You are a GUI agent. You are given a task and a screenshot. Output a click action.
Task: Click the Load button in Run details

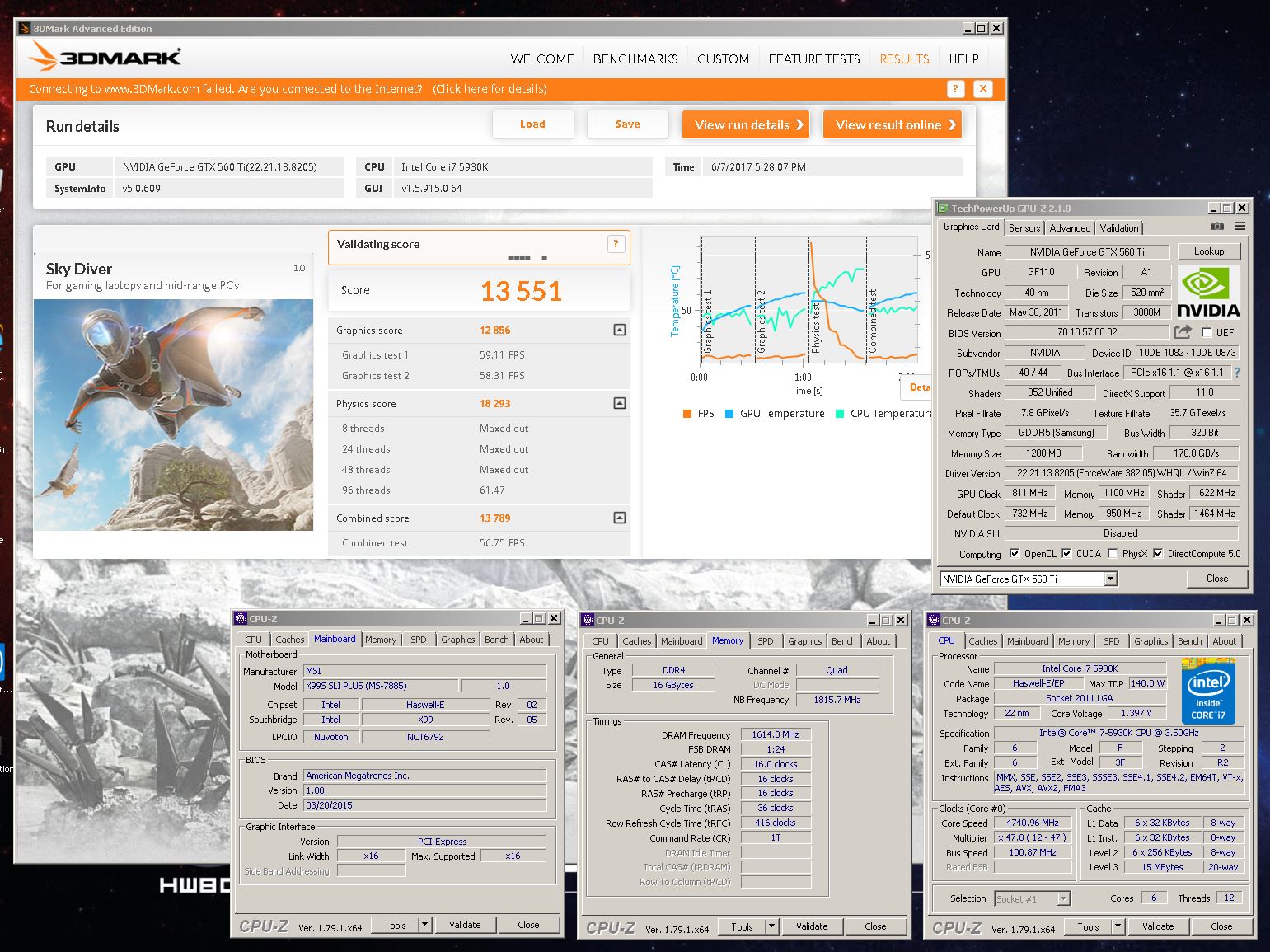click(532, 124)
